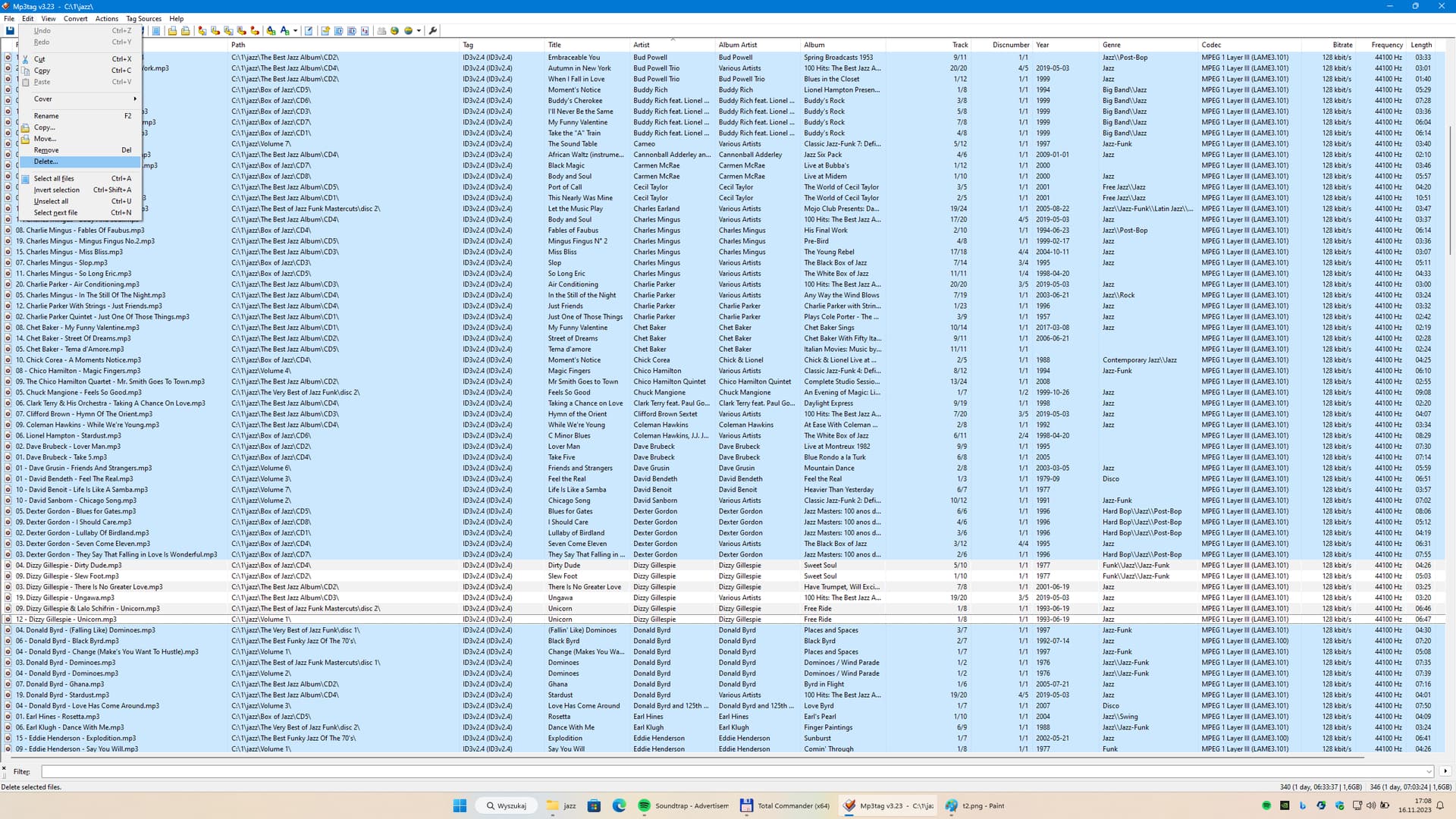
Task: Select file 05. Chet Baker - Tema d'Amore.mp3
Action: pyautogui.click(x=69, y=350)
